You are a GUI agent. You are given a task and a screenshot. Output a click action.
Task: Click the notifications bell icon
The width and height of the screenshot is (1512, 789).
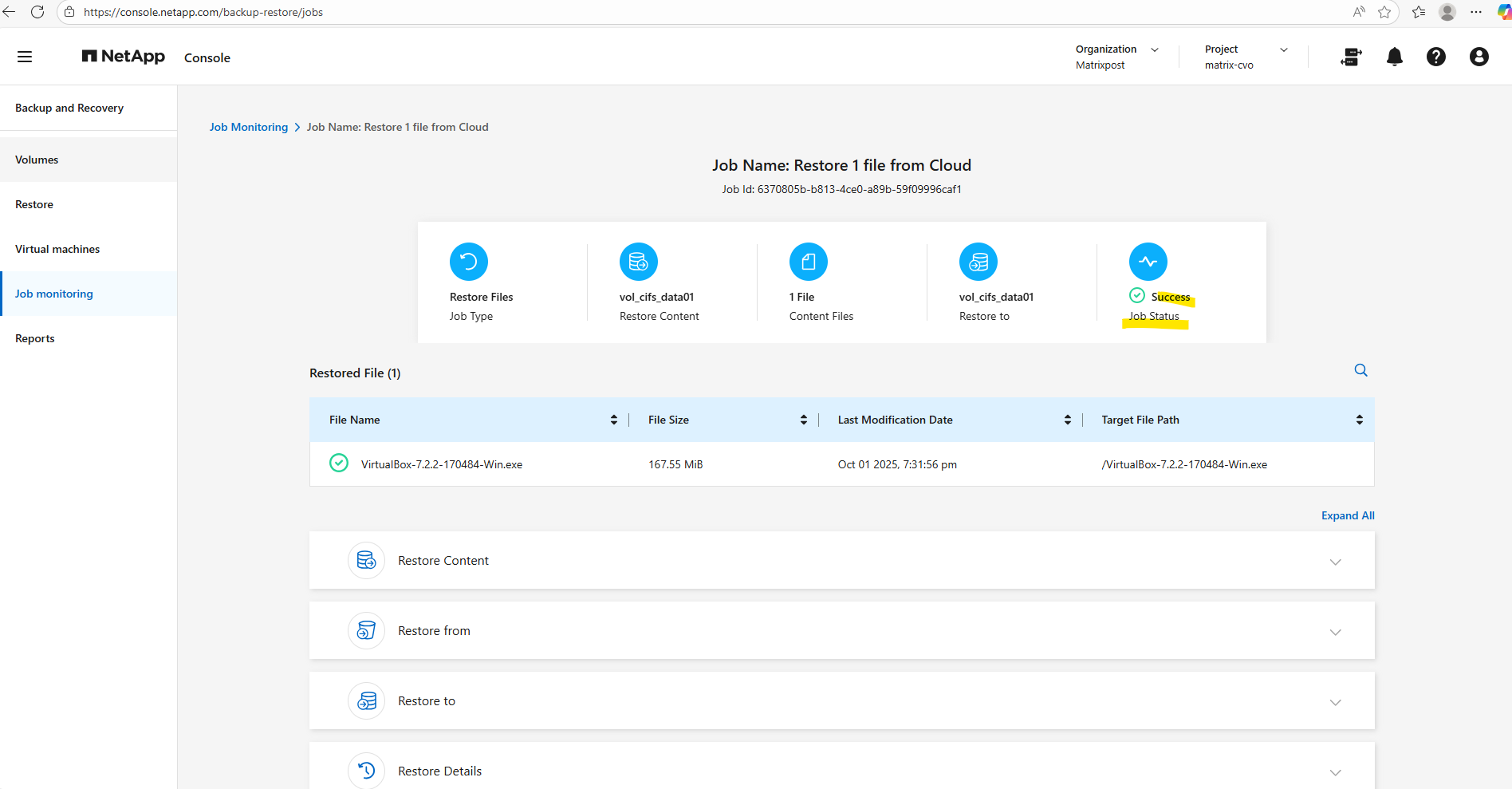pos(1394,57)
